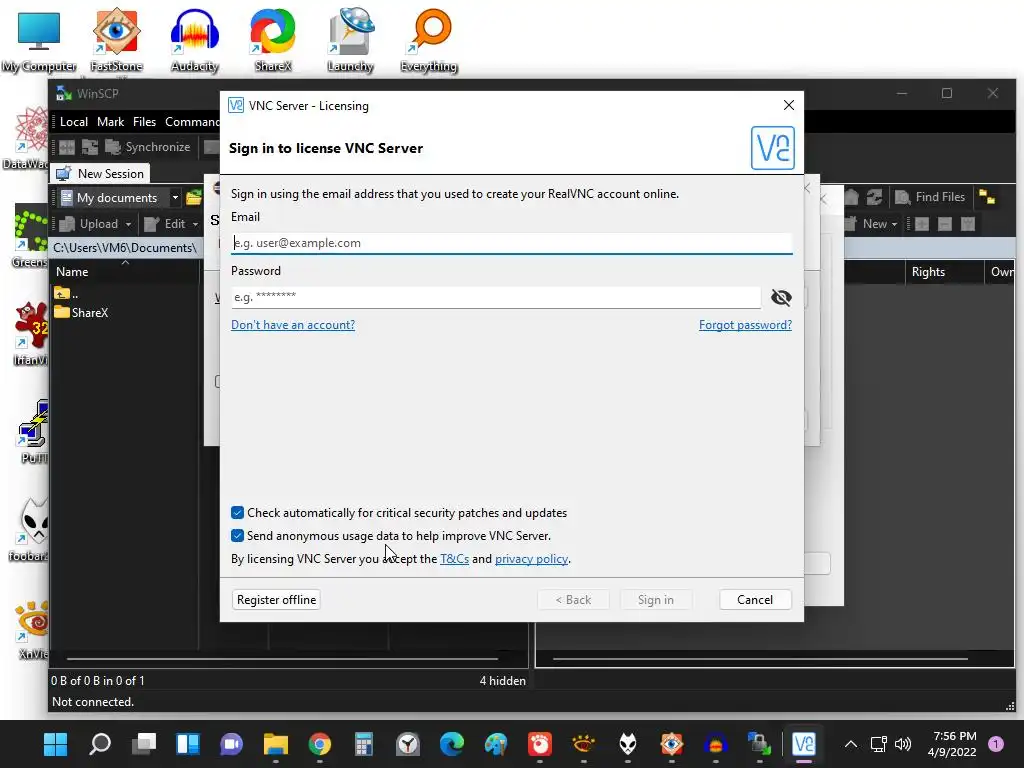1024x768 pixels.
Task: Click the unselect files minus icon in remote toolbar
Action: [x=944, y=224]
